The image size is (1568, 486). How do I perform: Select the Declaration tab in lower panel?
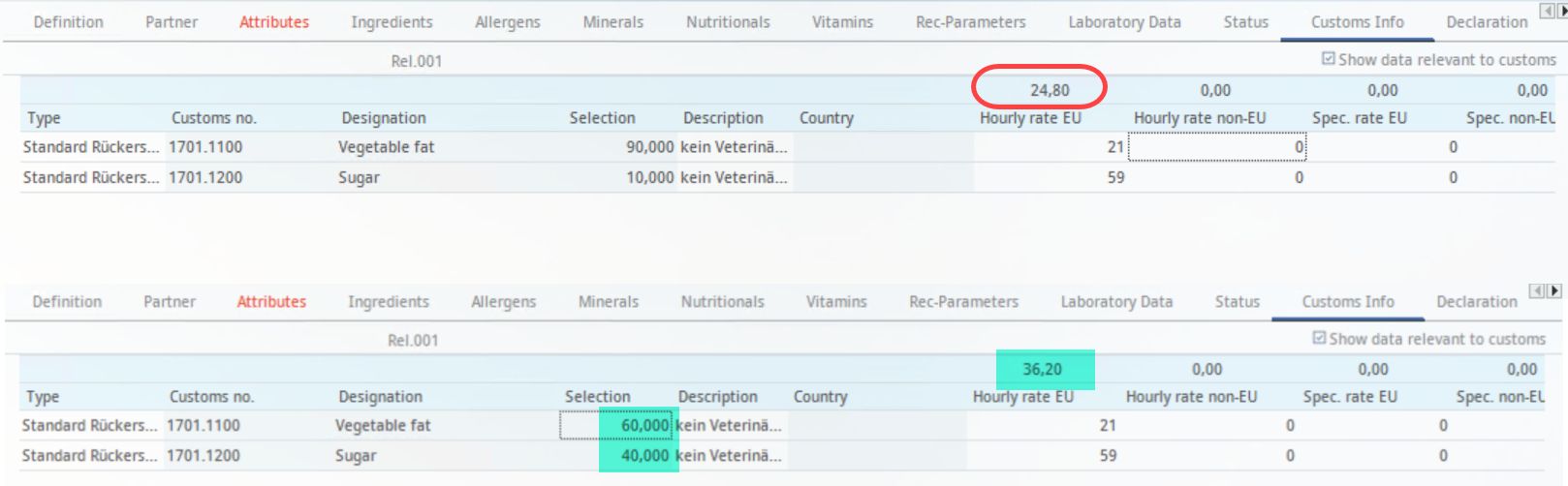[1476, 301]
